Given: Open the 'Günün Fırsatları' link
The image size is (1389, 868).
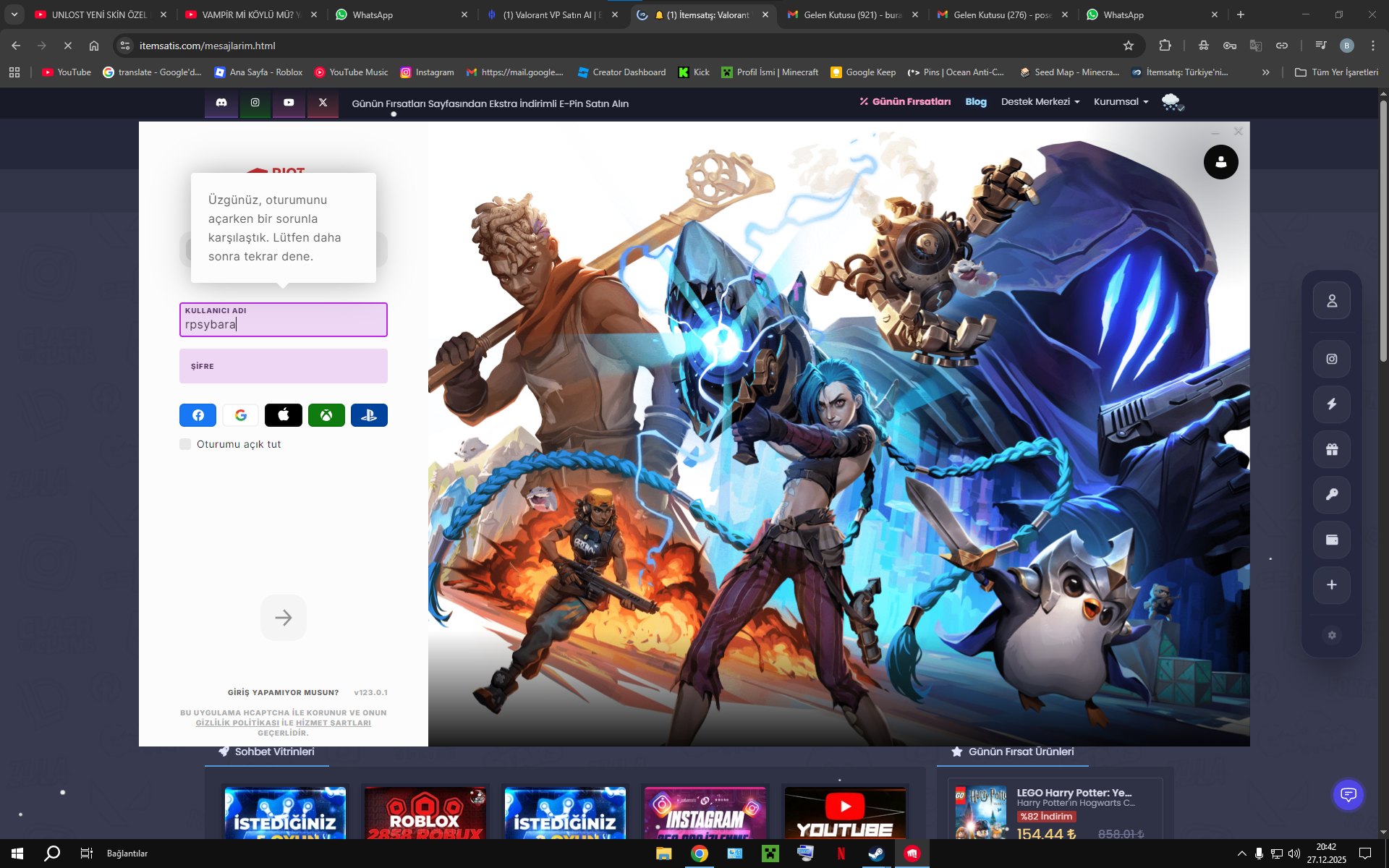Looking at the screenshot, I should 905,102.
